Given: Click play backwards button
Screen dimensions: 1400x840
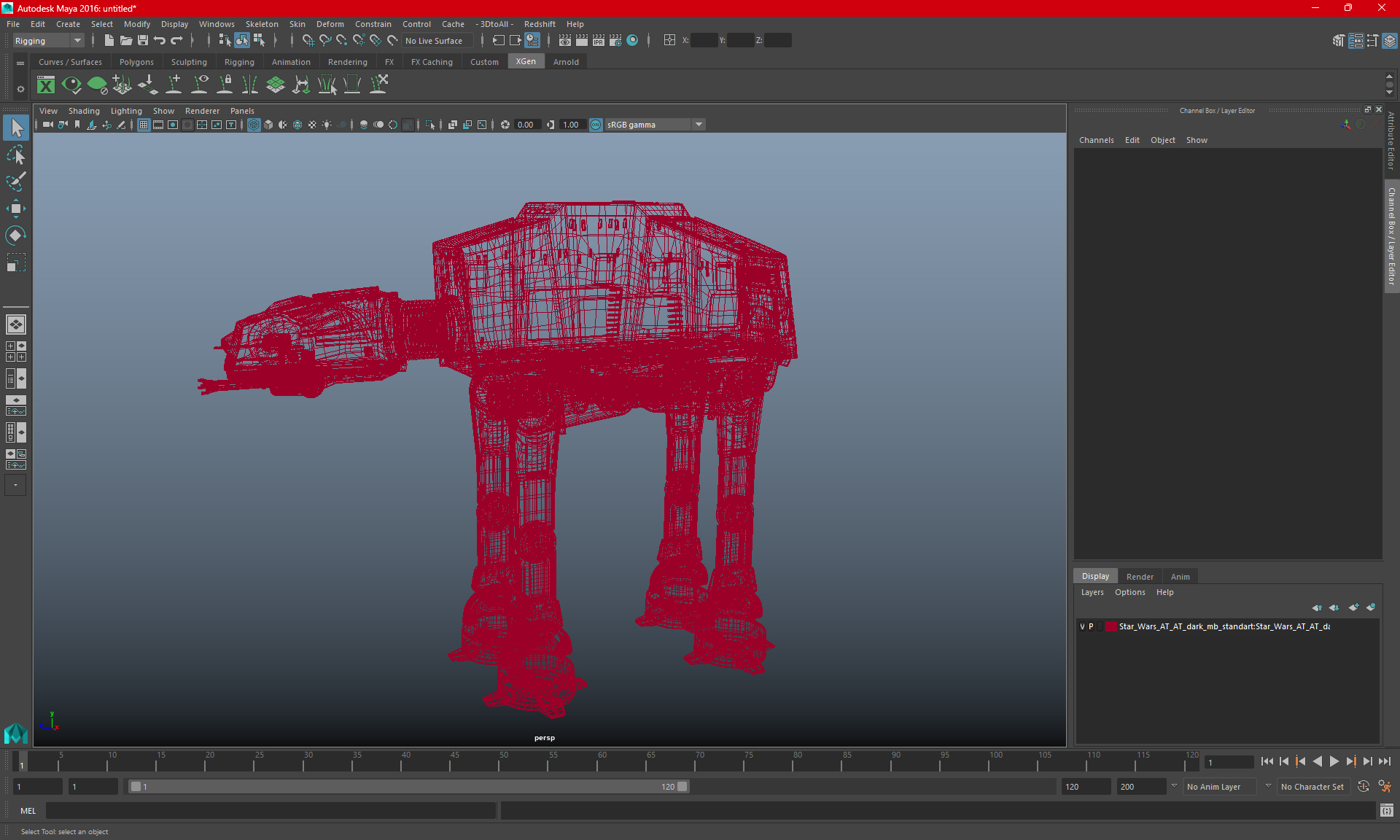Looking at the screenshot, I should (1317, 761).
